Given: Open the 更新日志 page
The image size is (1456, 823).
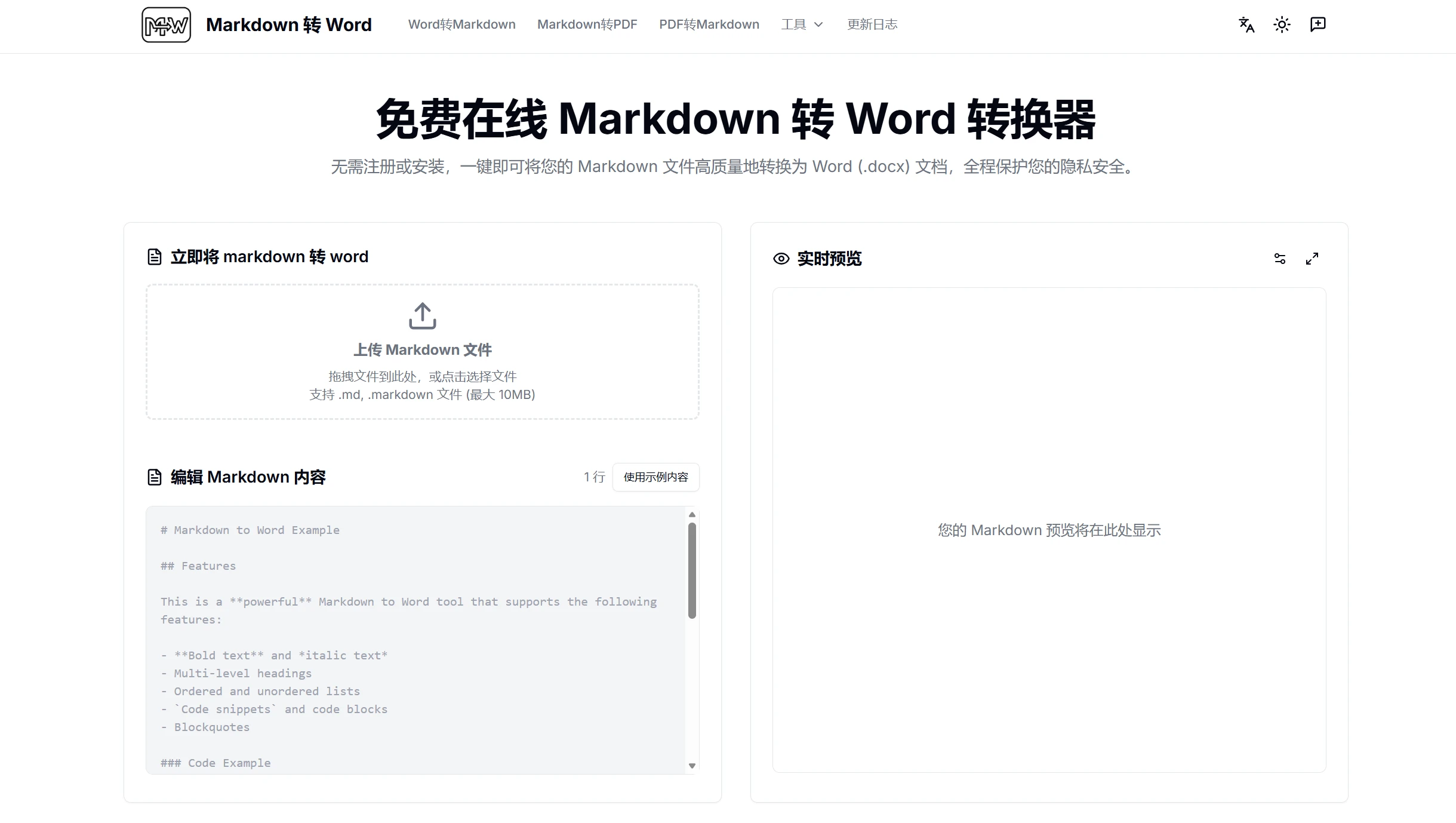Looking at the screenshot, I should click(x=872, y=24).
